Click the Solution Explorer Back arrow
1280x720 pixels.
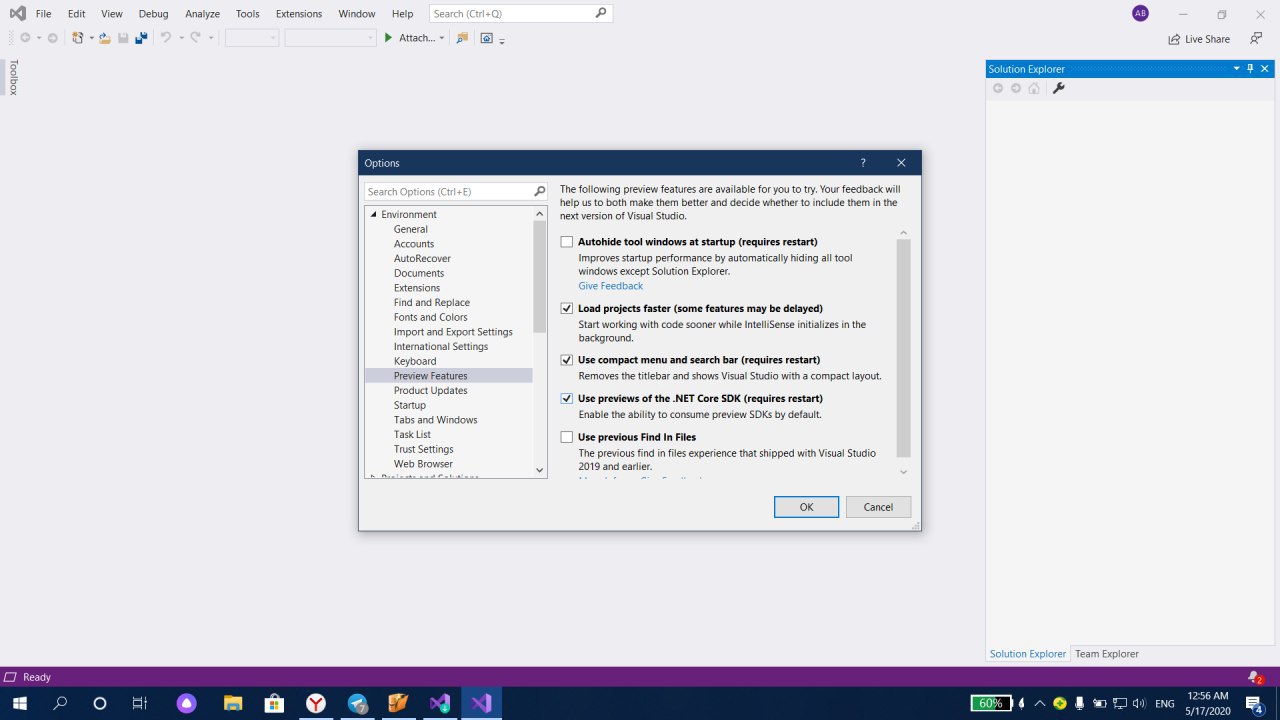coord(998,88)
